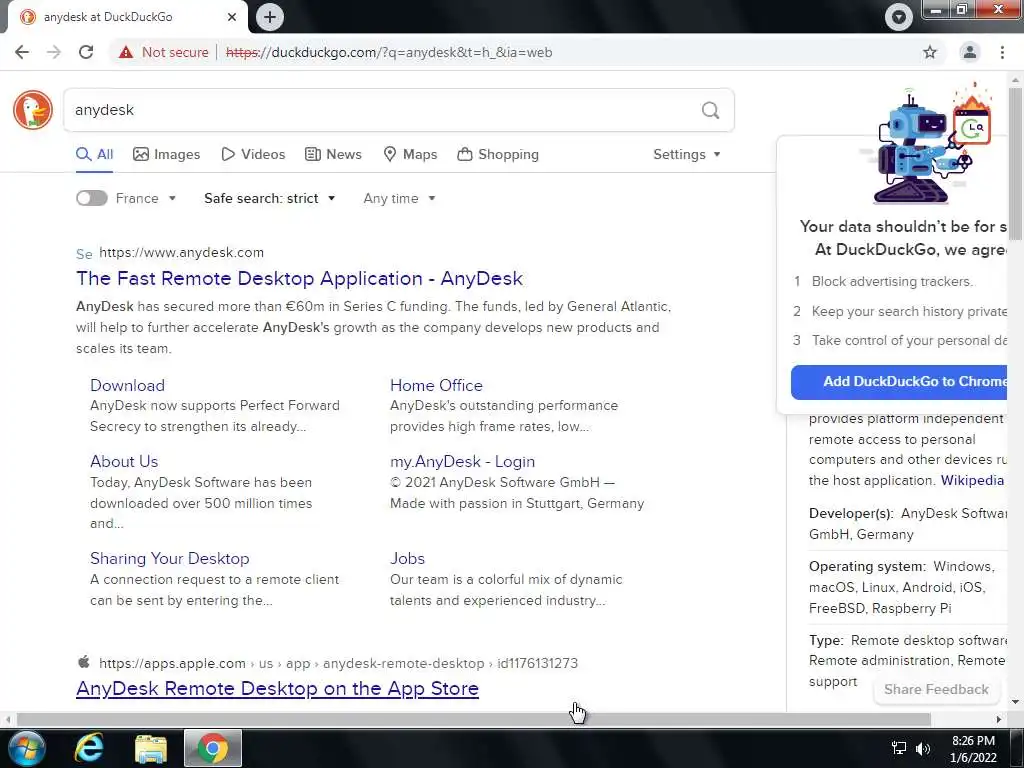1024x768 pixels.
Task: Click the https://www.anydesk.com URL text
Action: 182,253
